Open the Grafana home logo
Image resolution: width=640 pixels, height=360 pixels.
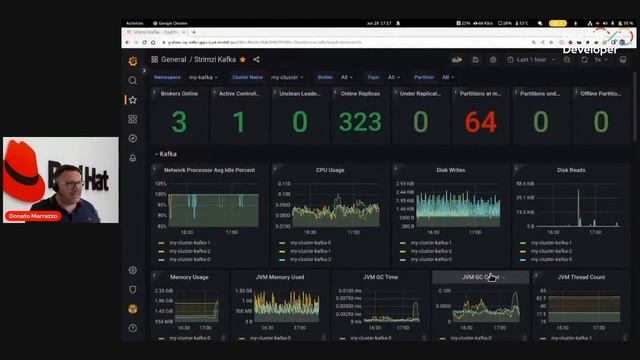click(133, 61)
